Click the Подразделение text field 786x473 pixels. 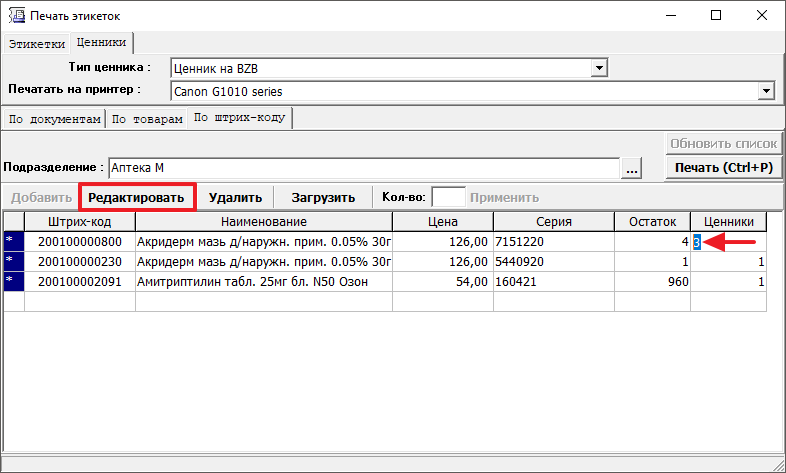[x=362, y=168]
